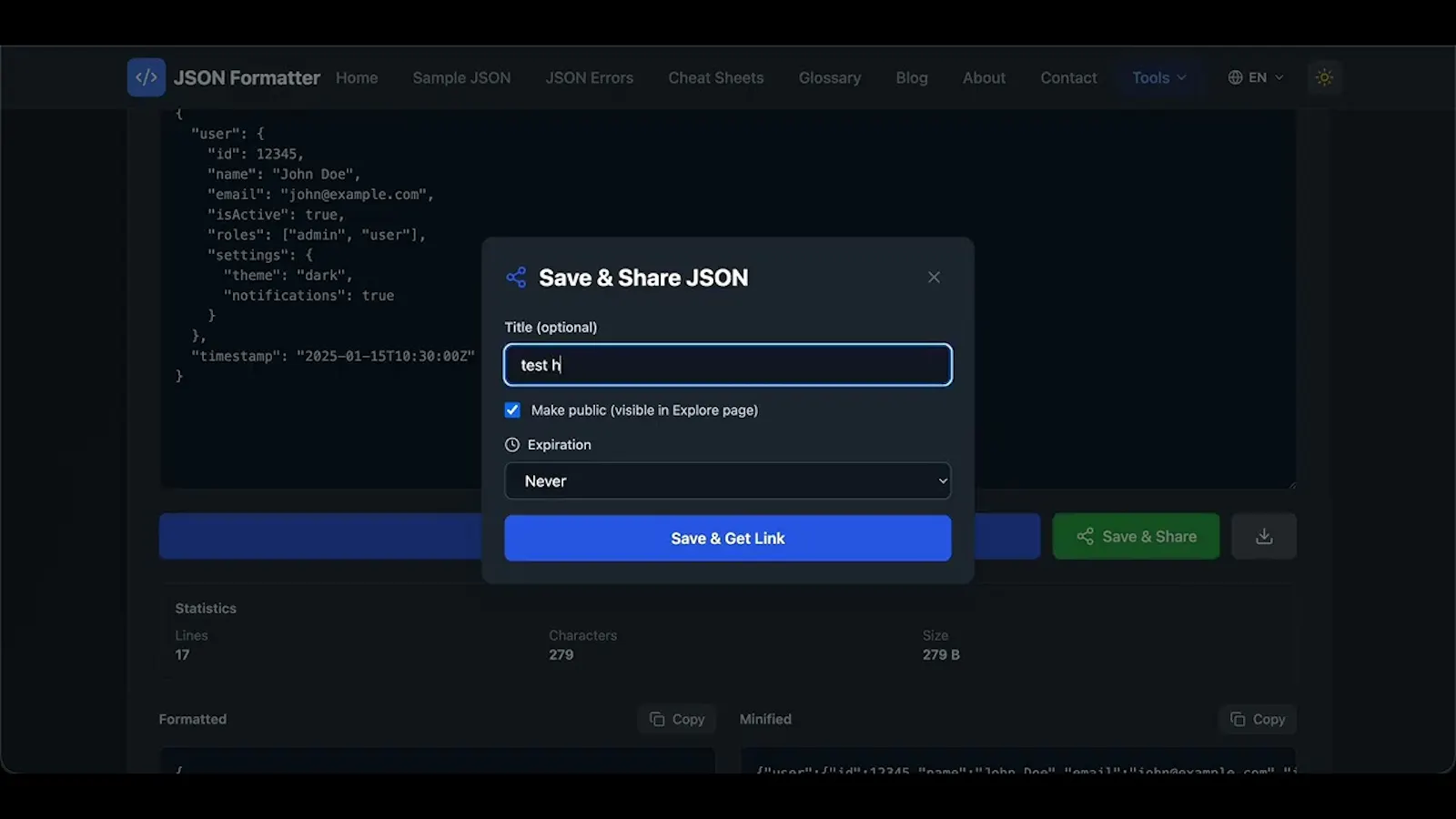Click the Formatted label
1456x819 pixels.
pos(193,719)
